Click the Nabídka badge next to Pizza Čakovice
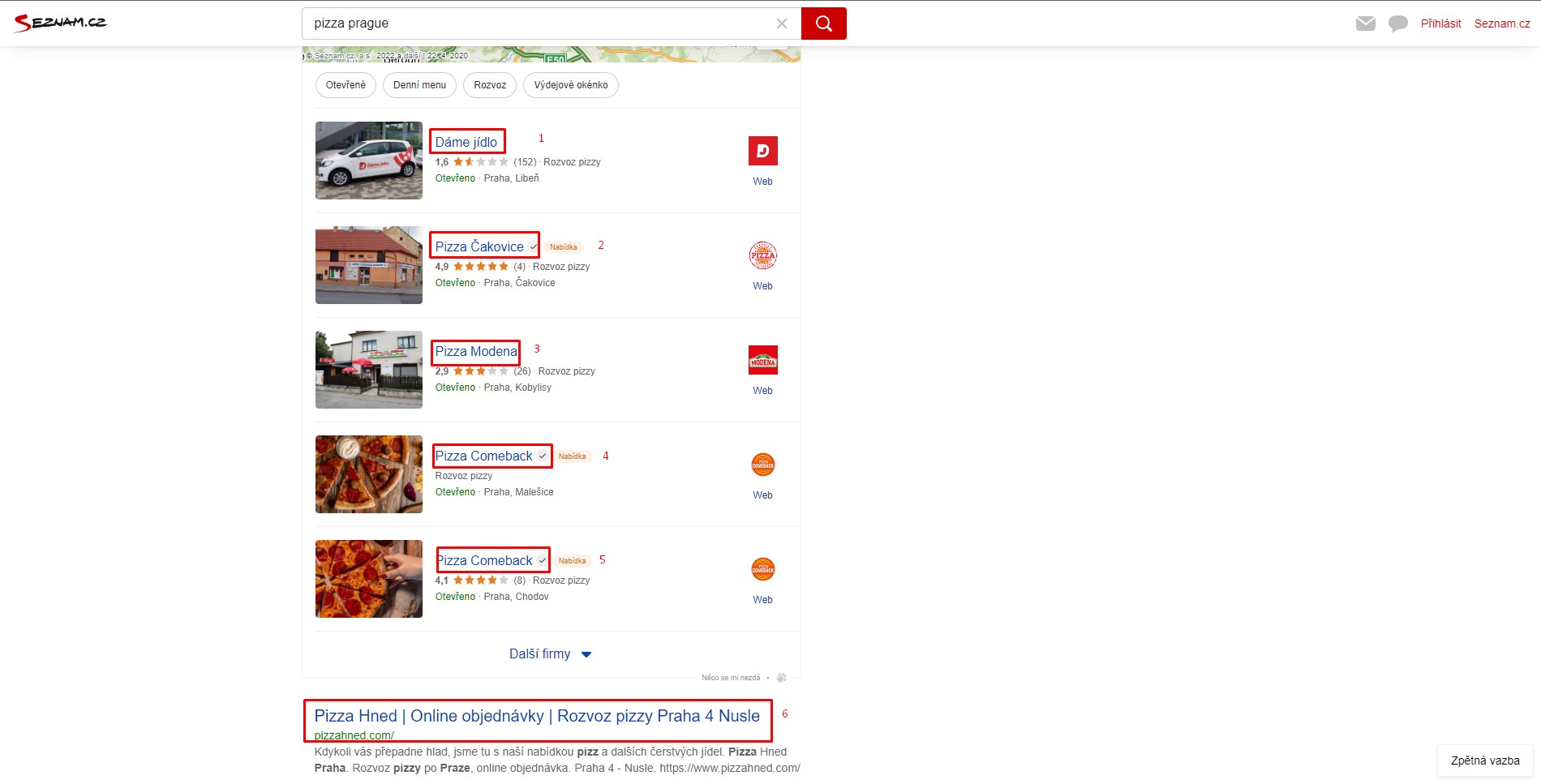 (564, 247)
